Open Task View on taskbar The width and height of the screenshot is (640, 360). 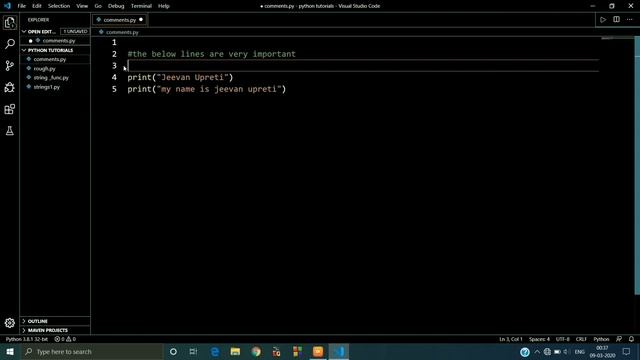pos(193,351)
